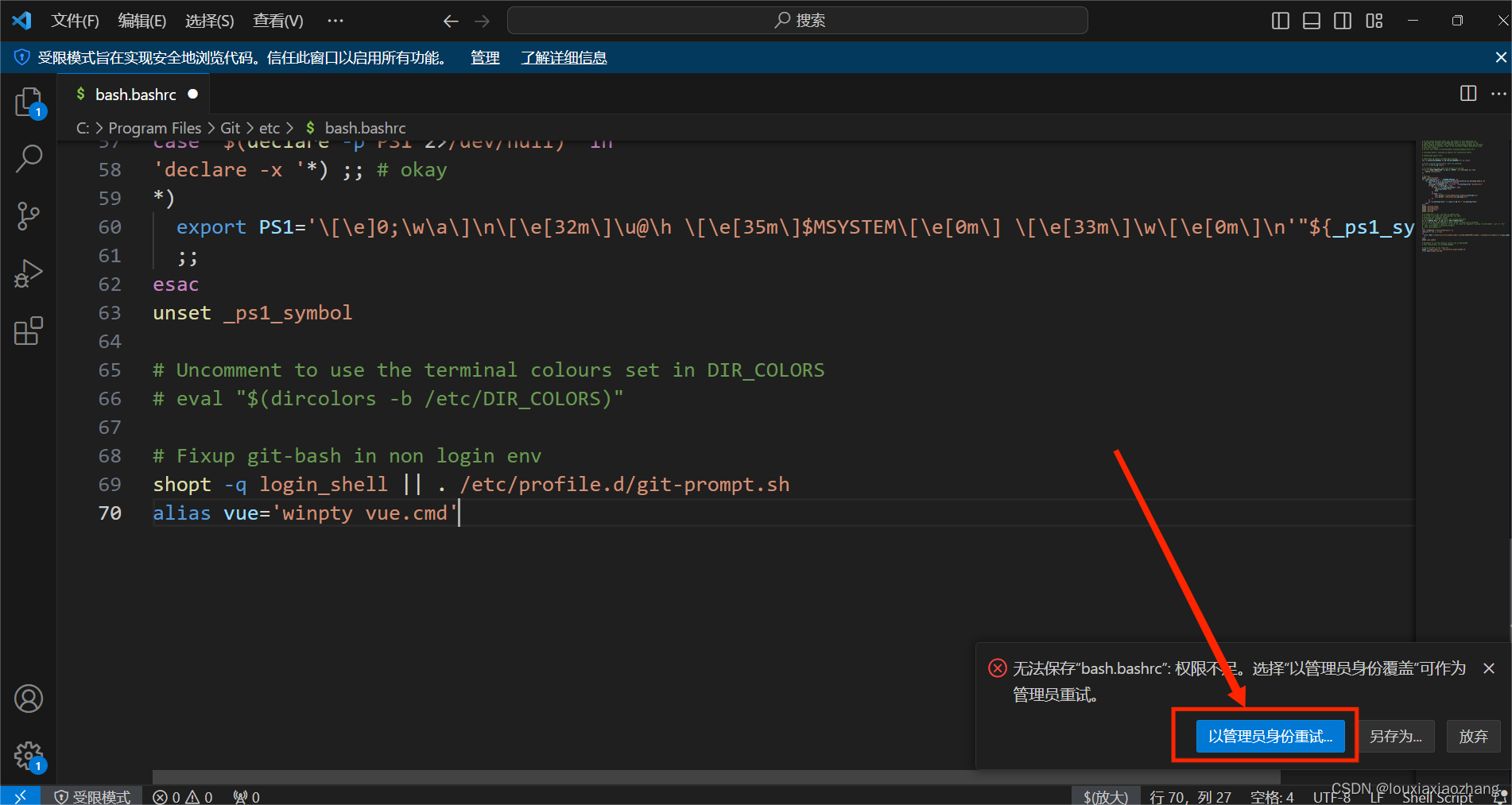Open remote window indicator in status bar

(x=21, y=796)
